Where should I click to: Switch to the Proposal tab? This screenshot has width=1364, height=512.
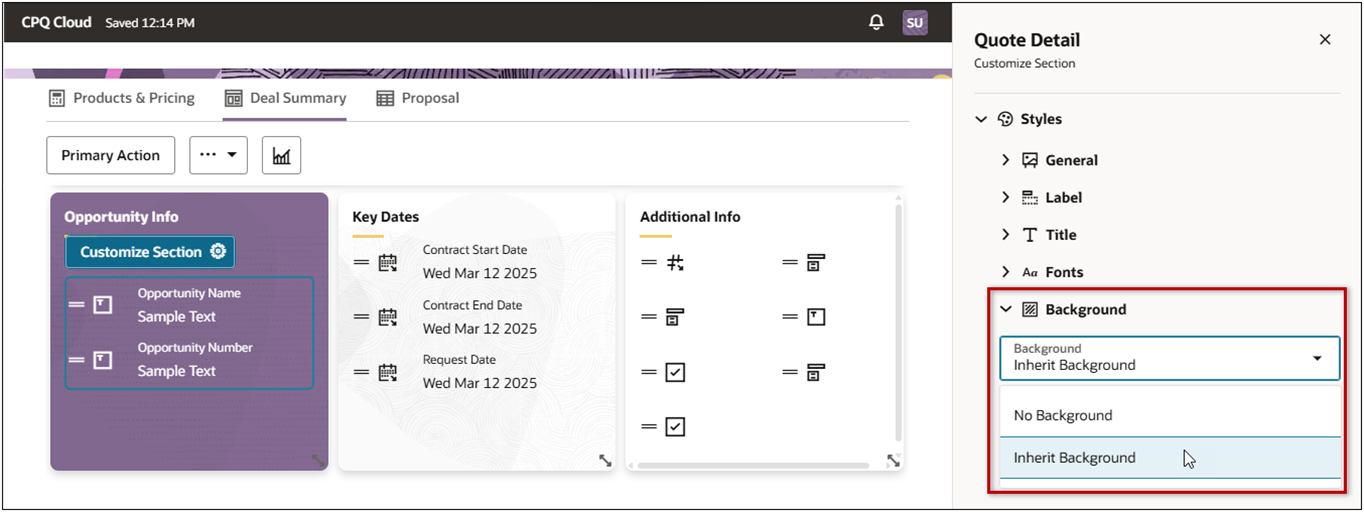pos(418,98)
